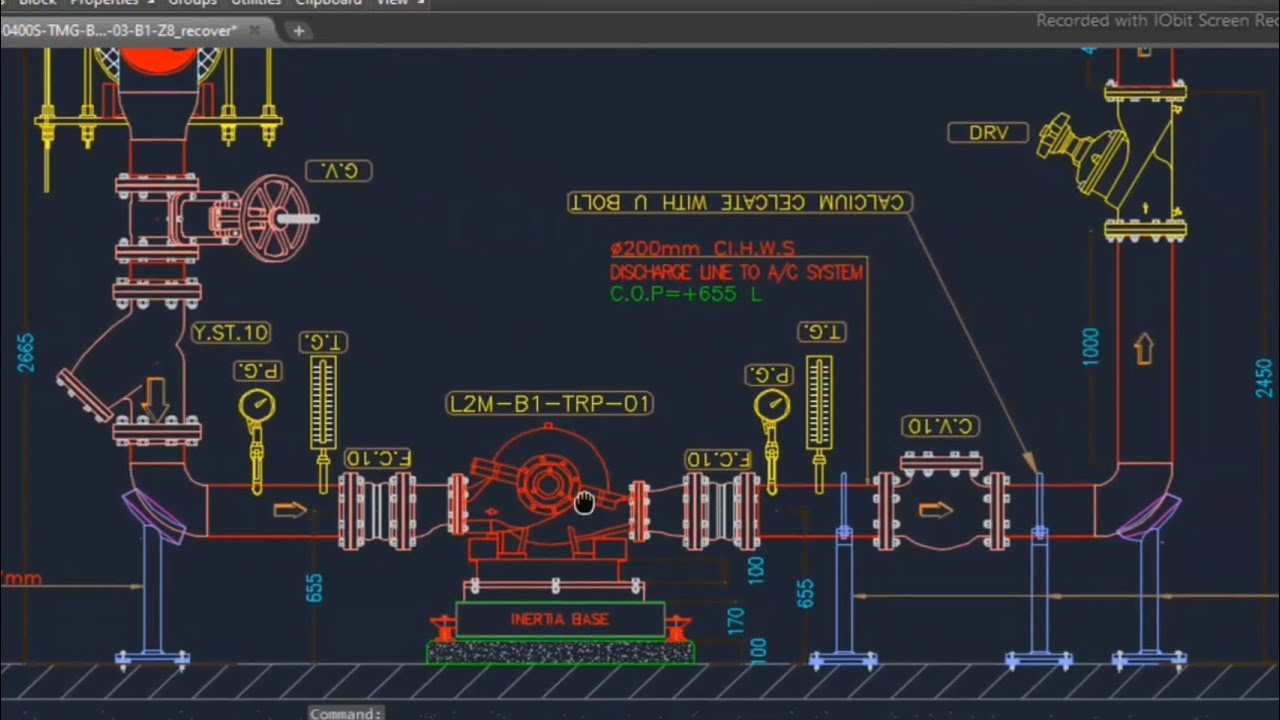This screenshot has height=720, width=1280.
Task: Select the 2665 vertical dimension text
Action: [26, 353]
